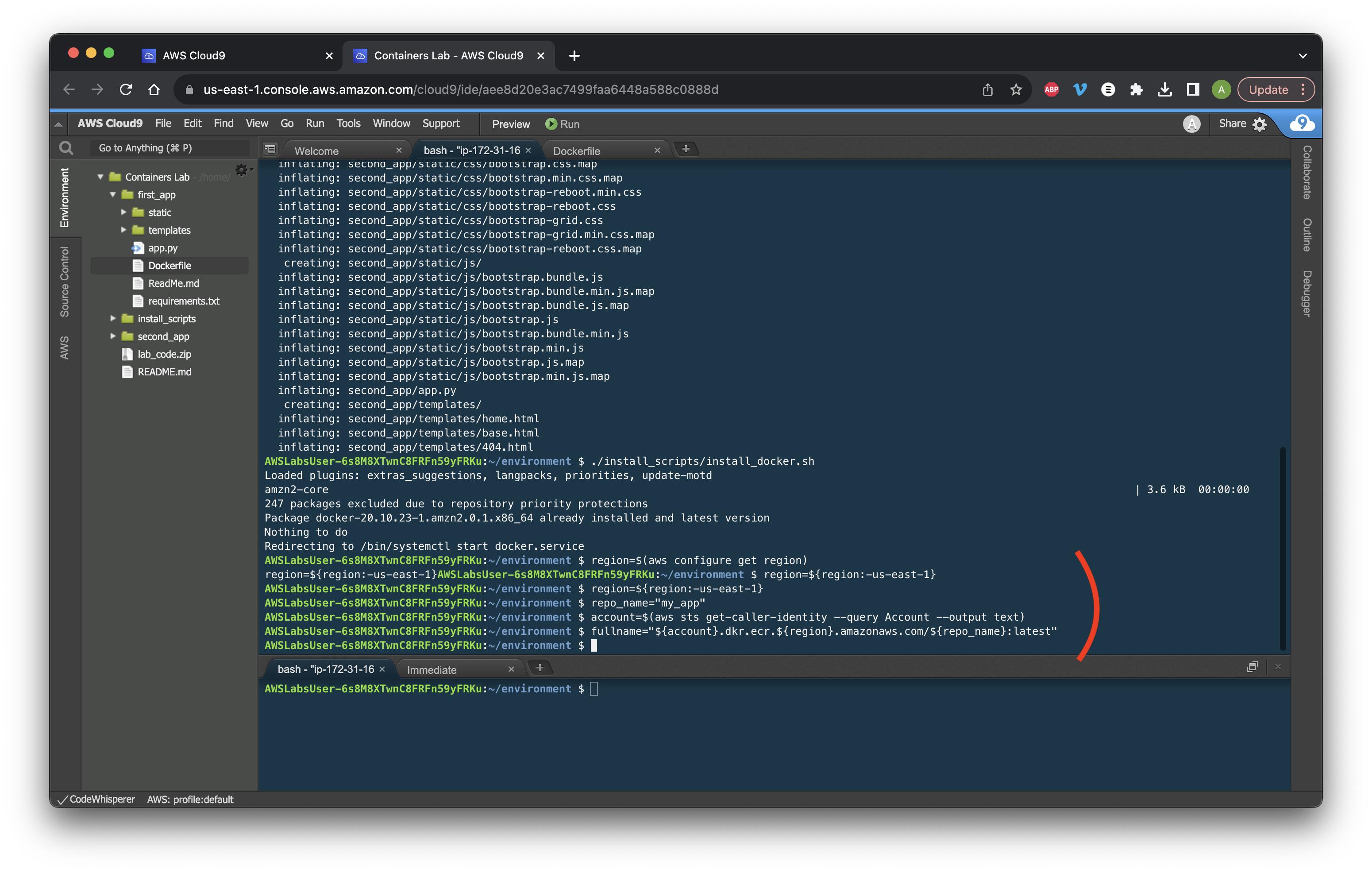Toggle the Outline right panel

pyautogui.click(x=1307, y=234)
